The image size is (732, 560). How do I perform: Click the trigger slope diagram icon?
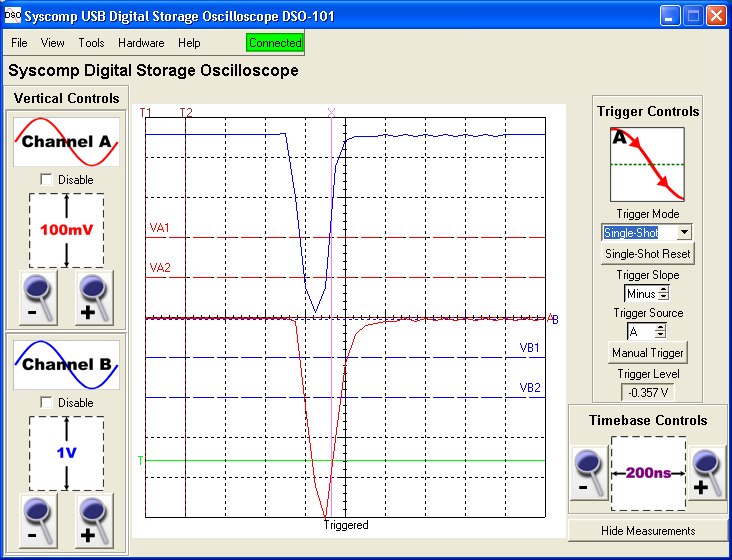tap(647, 164)
